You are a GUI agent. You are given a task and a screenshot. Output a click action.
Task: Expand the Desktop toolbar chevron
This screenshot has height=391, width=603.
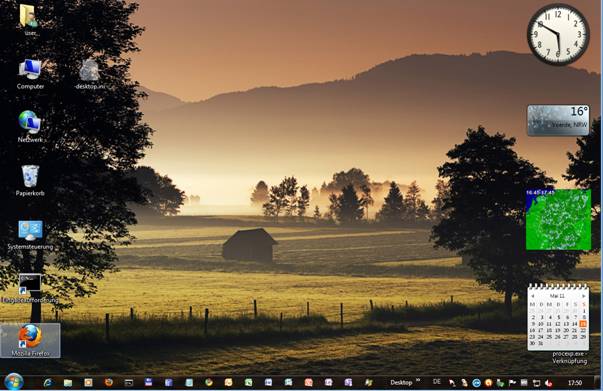point(418,381)
